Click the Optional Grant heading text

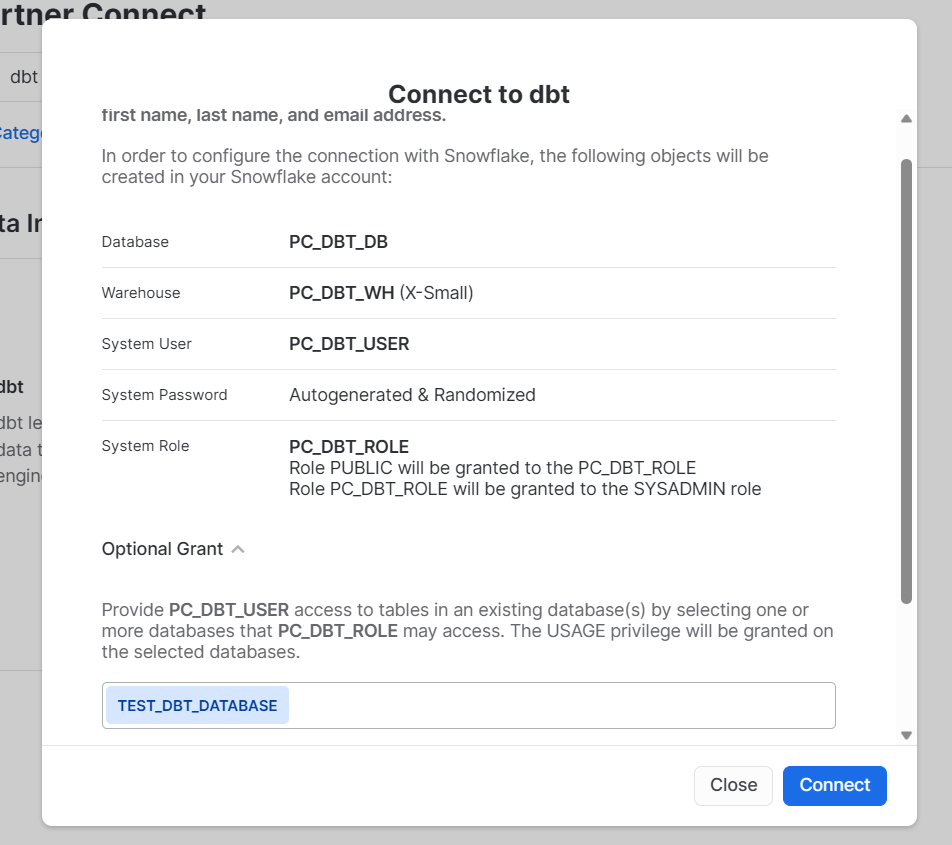coord(162,549)
